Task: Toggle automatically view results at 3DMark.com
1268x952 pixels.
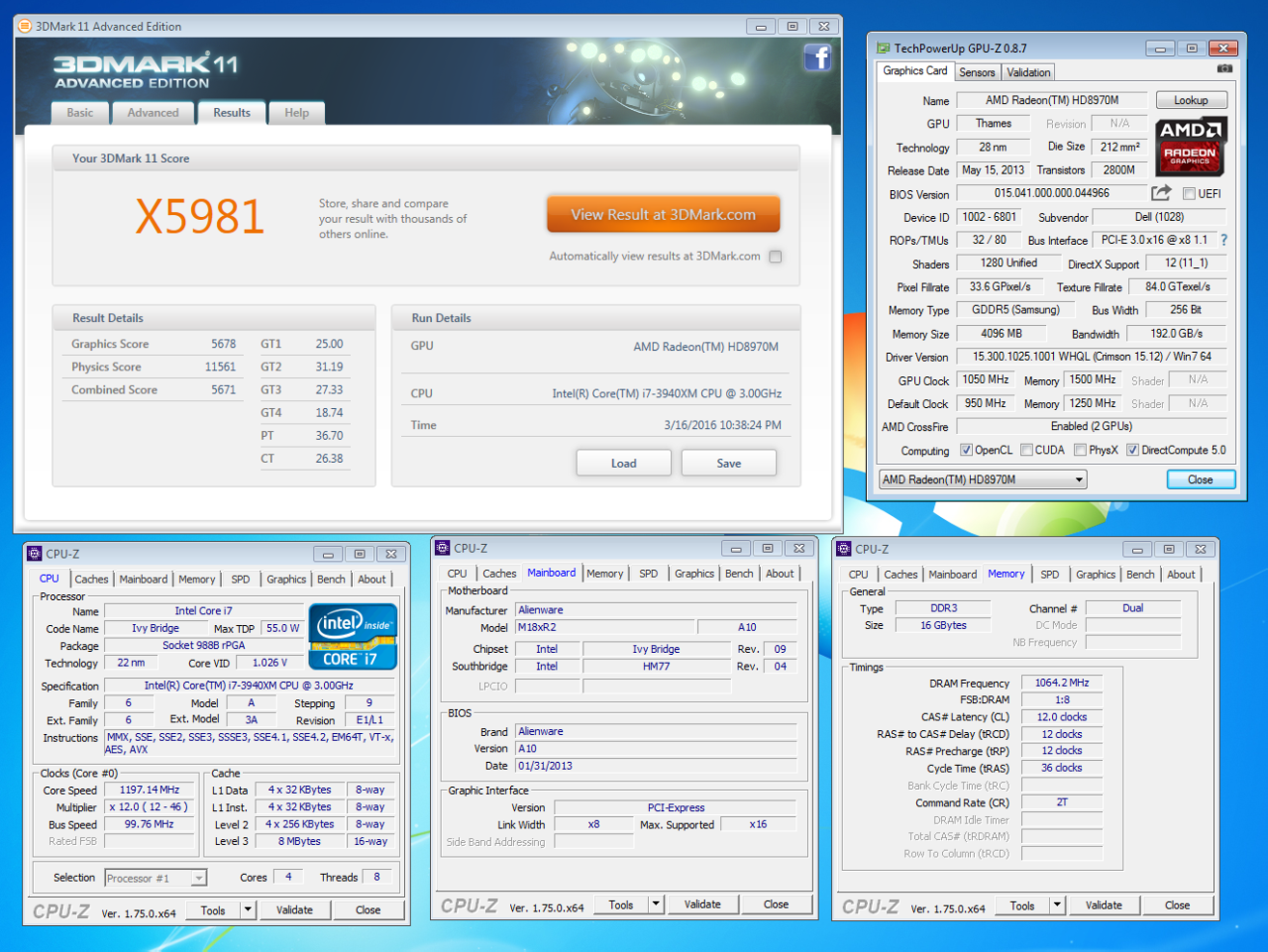Action: click(776, 257)
